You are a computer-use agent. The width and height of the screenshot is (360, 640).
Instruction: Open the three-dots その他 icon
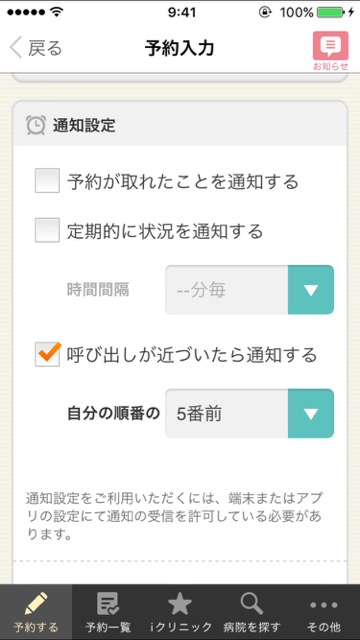pyautogui.click(x=324, y=604)
